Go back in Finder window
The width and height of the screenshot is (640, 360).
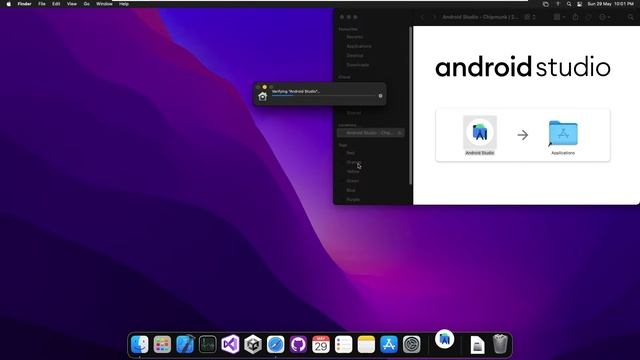click(x=422, y=17)
